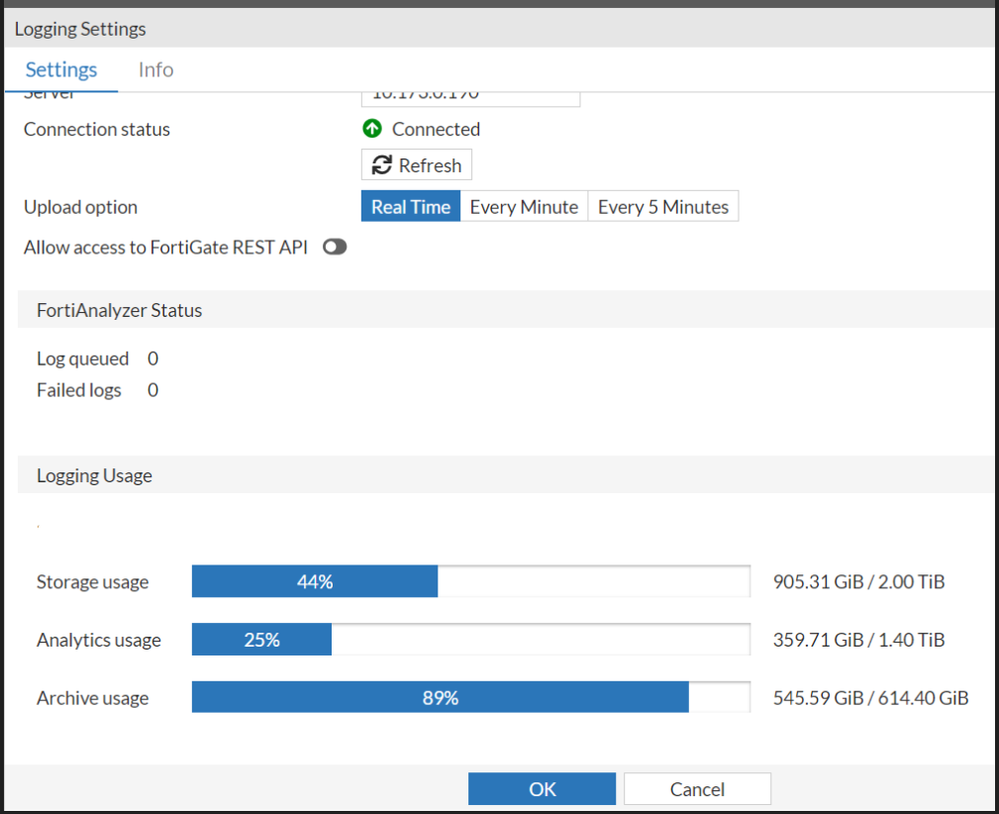999x814 pixels.
Task: Select Every Minute upload option
Action: click(524, 207)
